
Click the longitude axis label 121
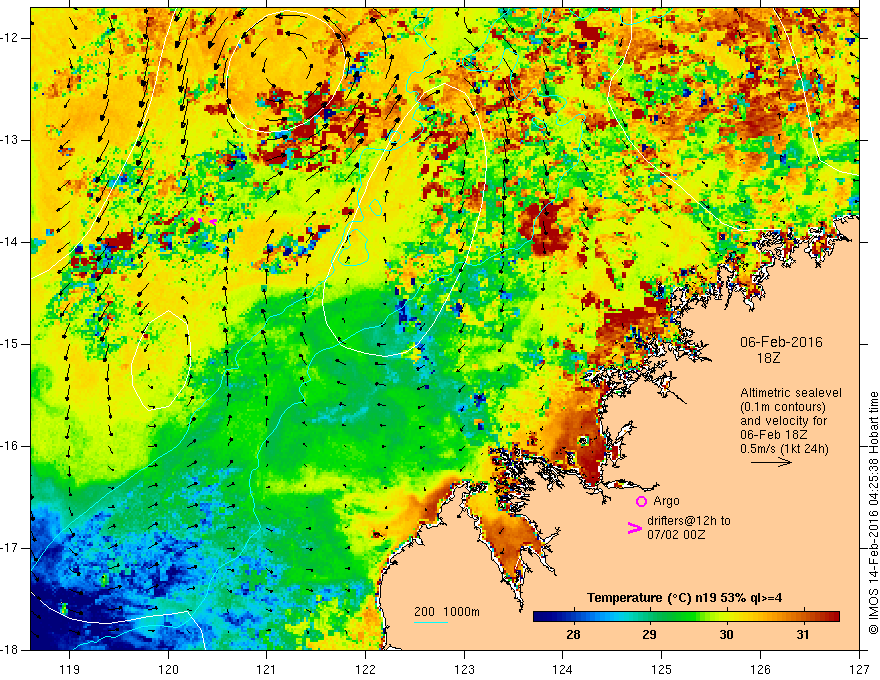click(267, 669)
